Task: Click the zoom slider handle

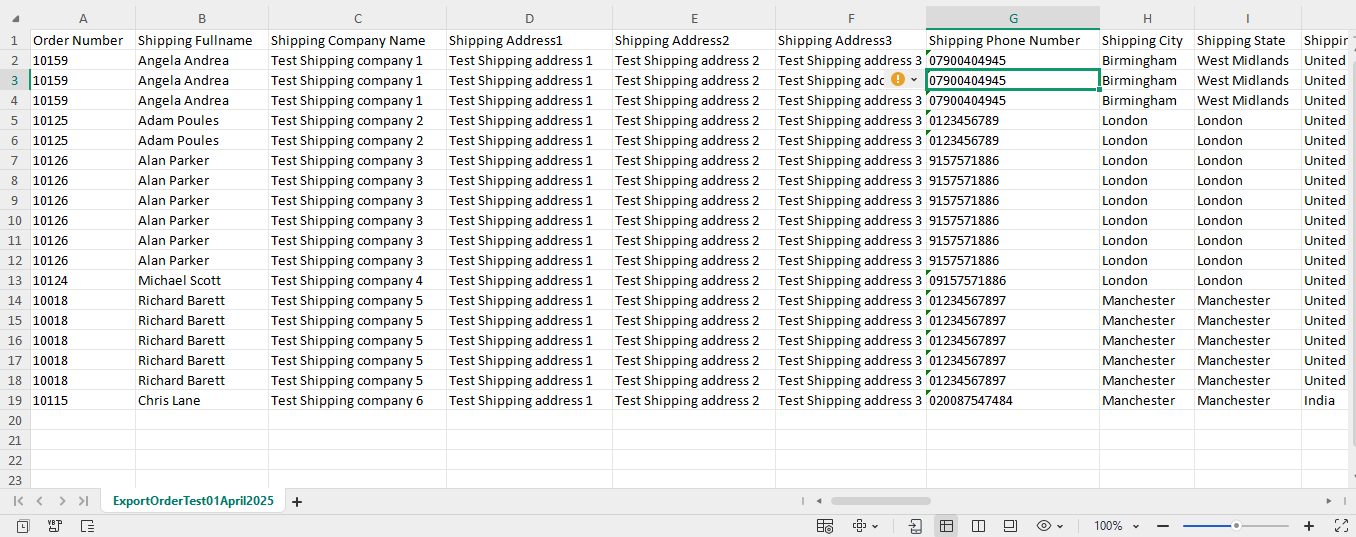Action: click(x=1237, y=526)
